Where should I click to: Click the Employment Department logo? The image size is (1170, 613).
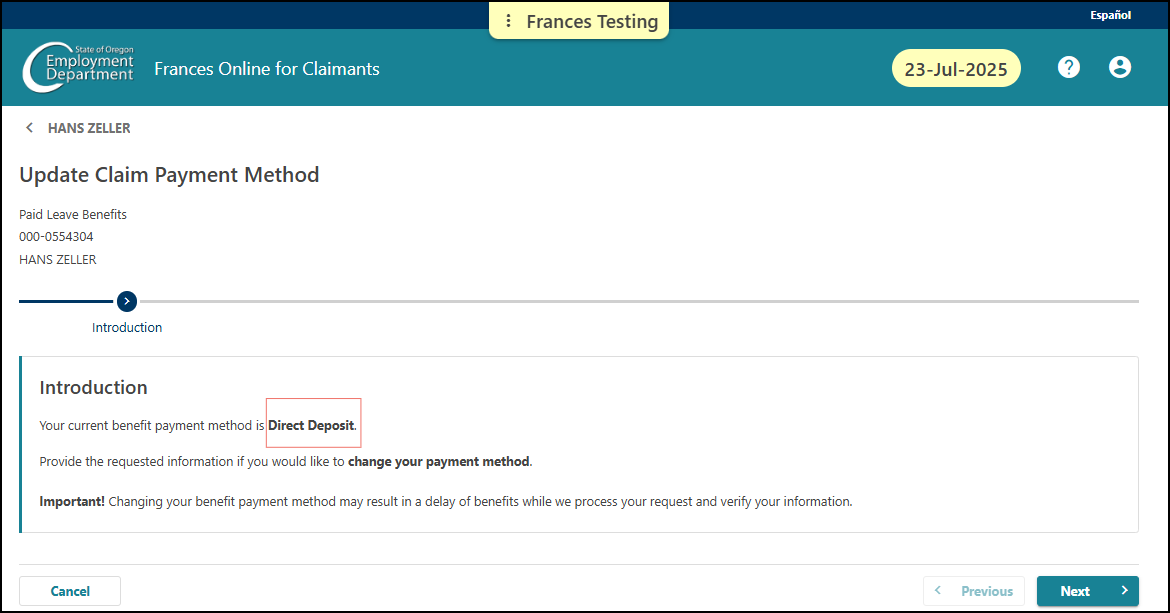click(78, 67)
